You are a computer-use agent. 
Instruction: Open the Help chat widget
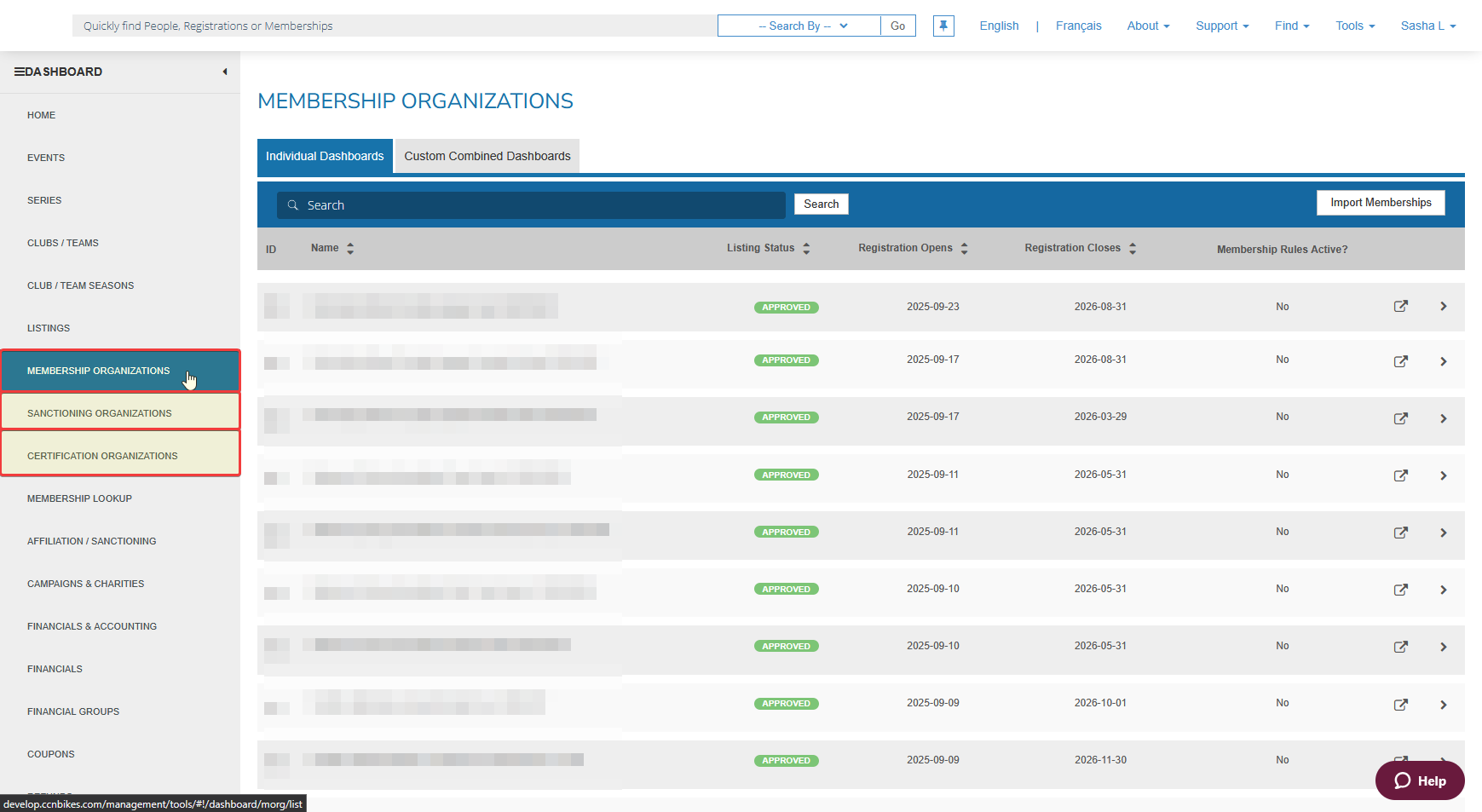coord(1419,780)
